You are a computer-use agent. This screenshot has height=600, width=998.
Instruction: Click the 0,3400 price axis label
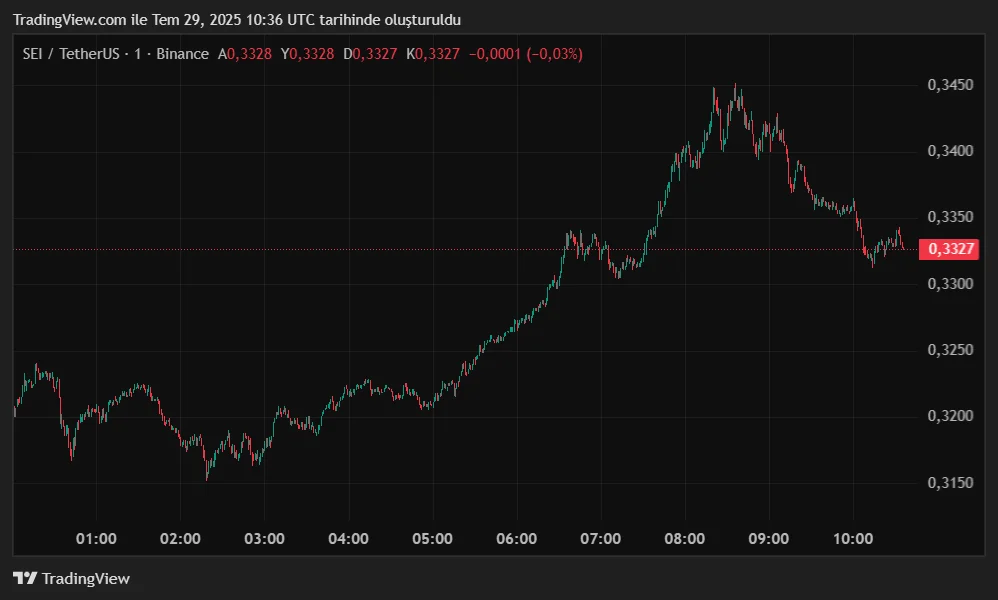950,151
